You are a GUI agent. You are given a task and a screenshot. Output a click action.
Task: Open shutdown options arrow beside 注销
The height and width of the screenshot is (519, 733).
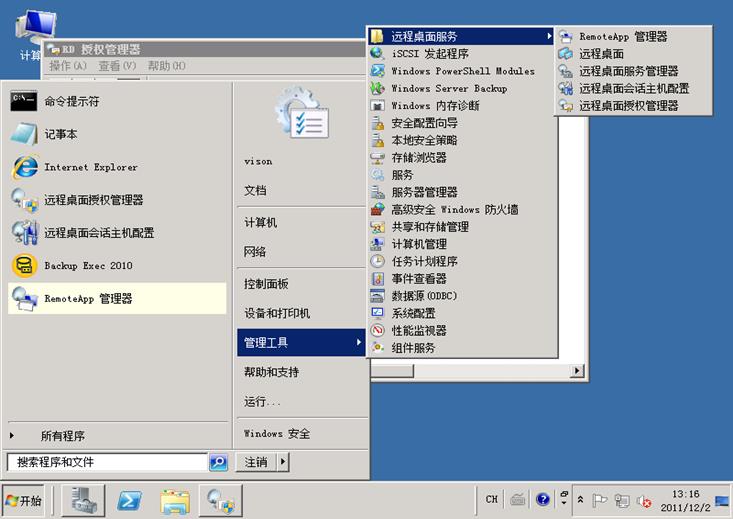pyautogui.click(x=283, y=462)
